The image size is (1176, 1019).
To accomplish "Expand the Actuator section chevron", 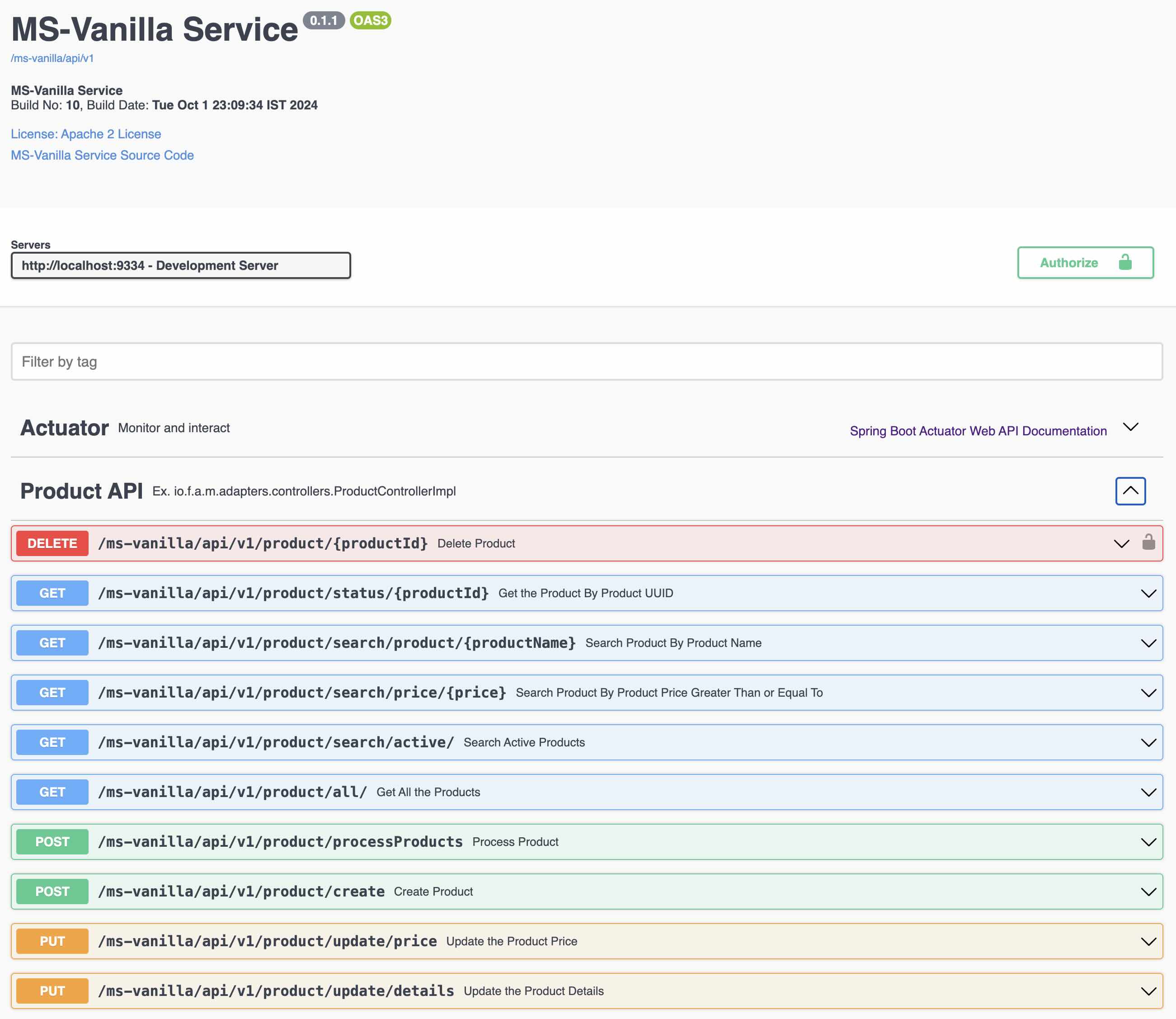I will [x=1130, y=427].
